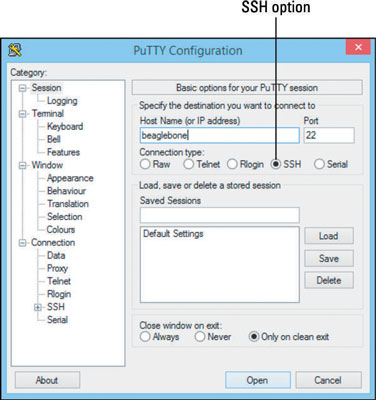376x400 pixels.
Task: Click the PuTTY icon in the title bar
Action: [x=15, y=50]
